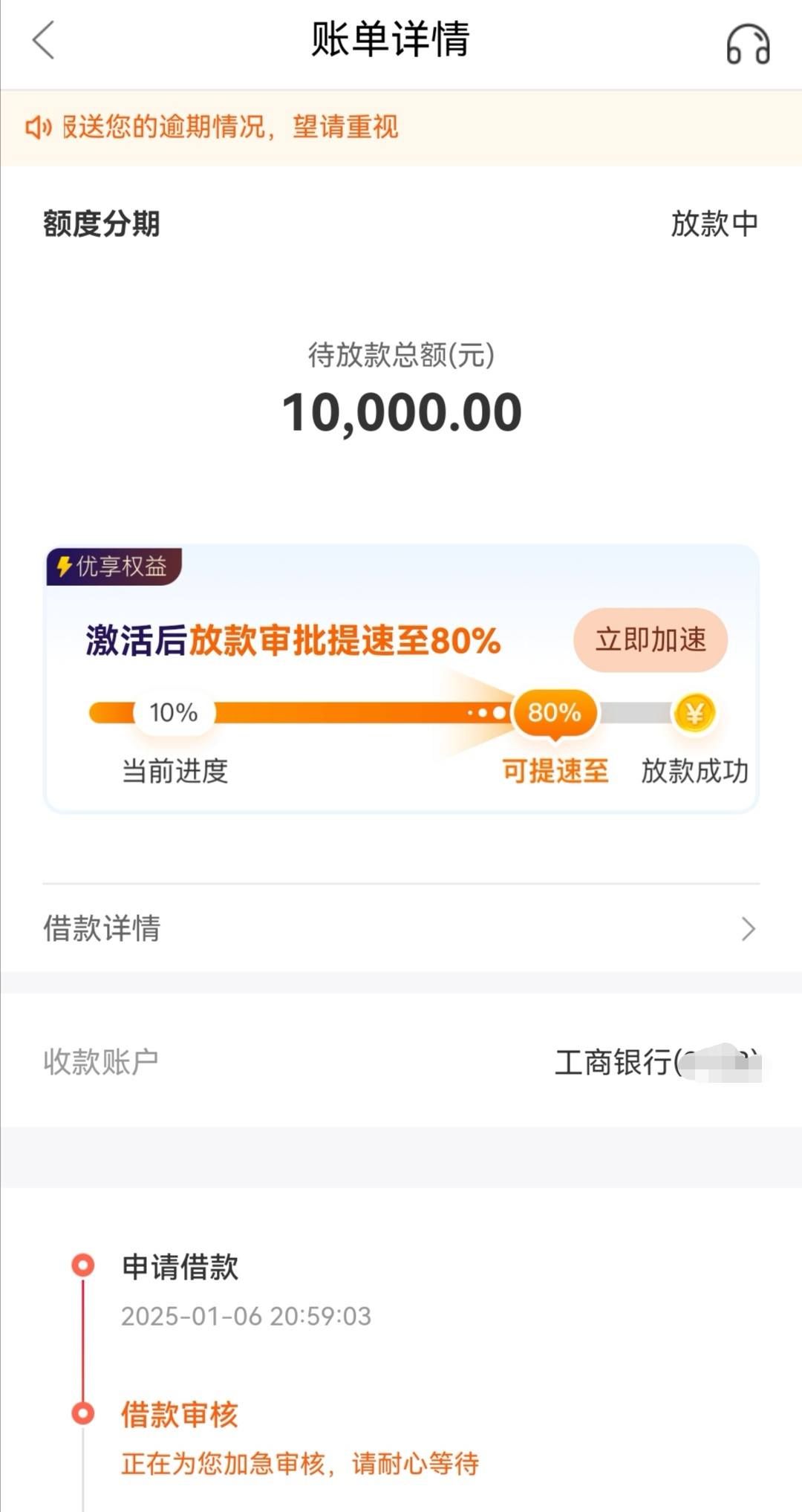Tap the 放款成功 label
The image size is (802, 1512).
pos(694,771)
